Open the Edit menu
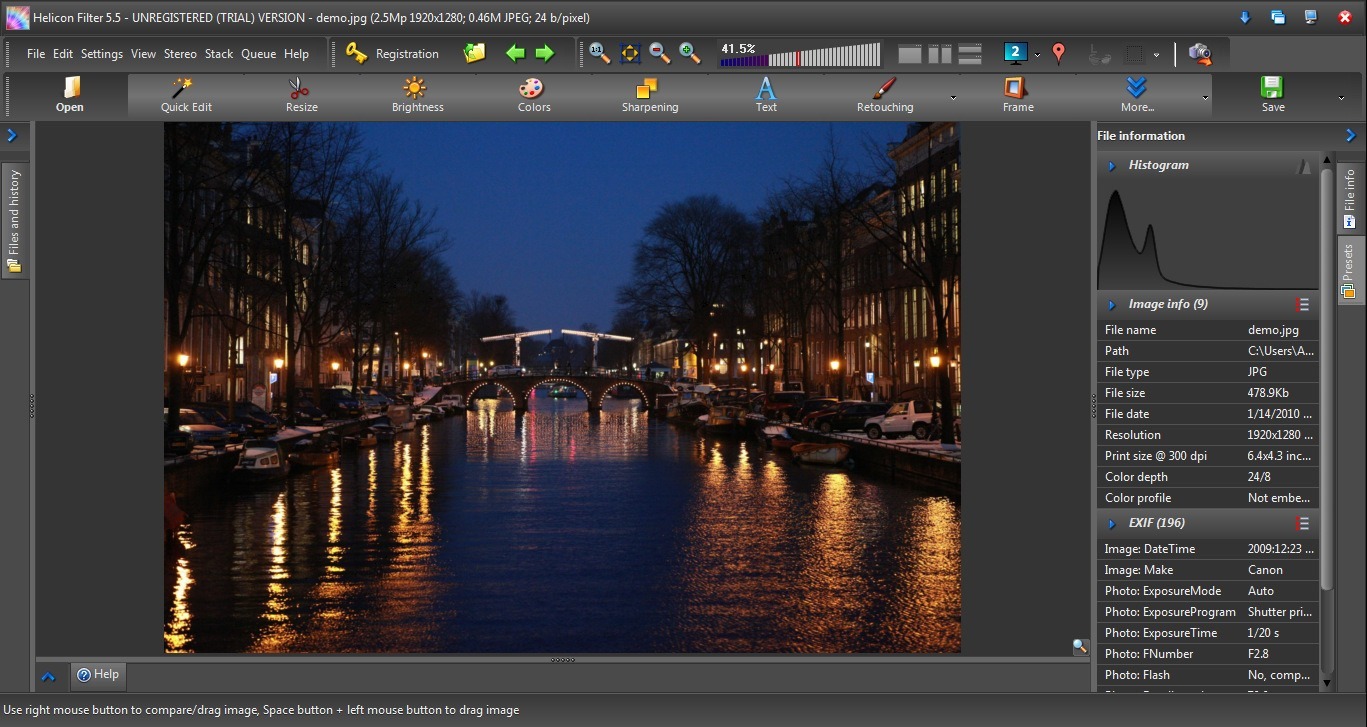 pos(63,54)
